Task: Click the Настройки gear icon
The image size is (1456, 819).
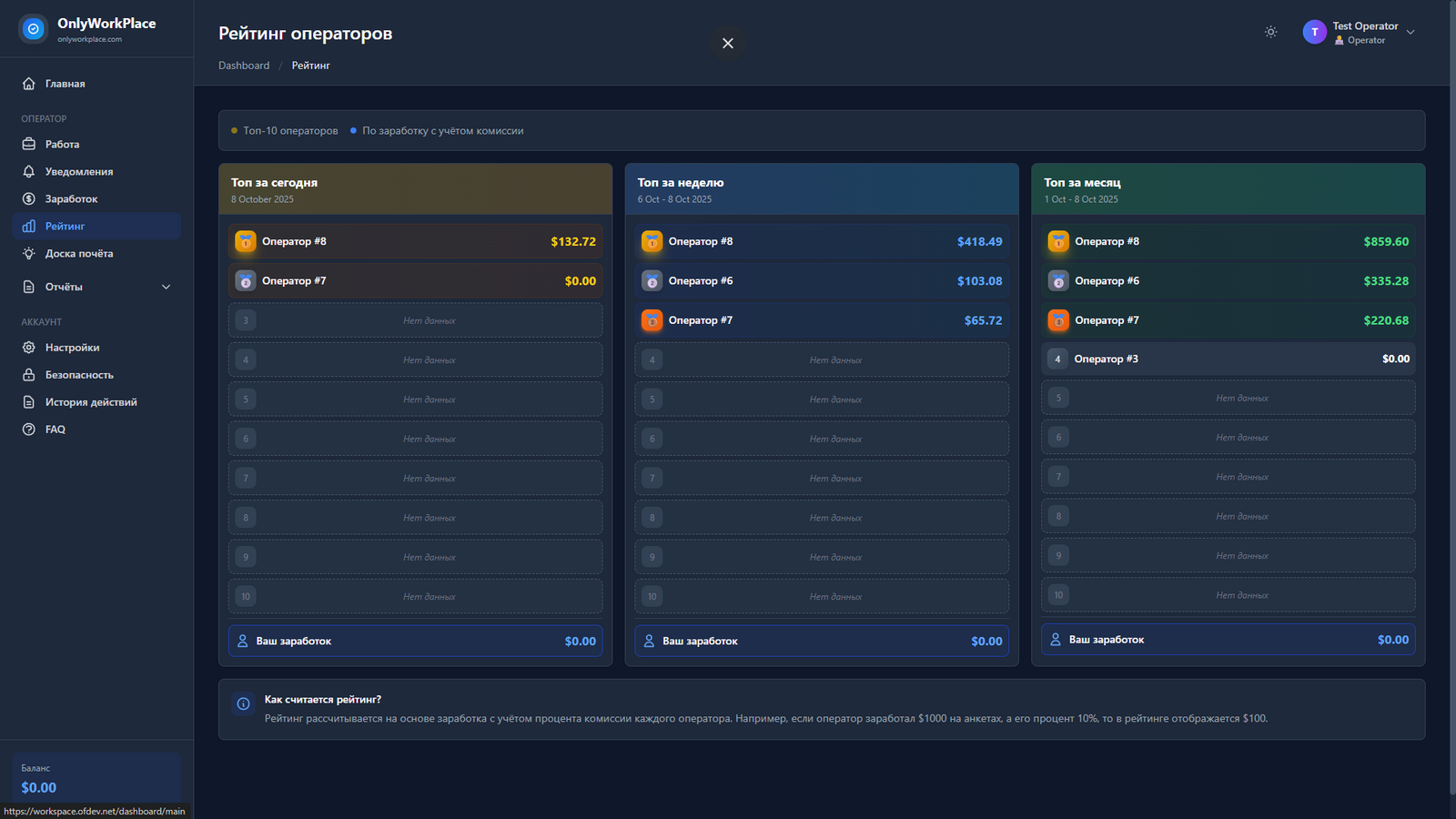Action: pyautogui.click(x=29, y=348)
